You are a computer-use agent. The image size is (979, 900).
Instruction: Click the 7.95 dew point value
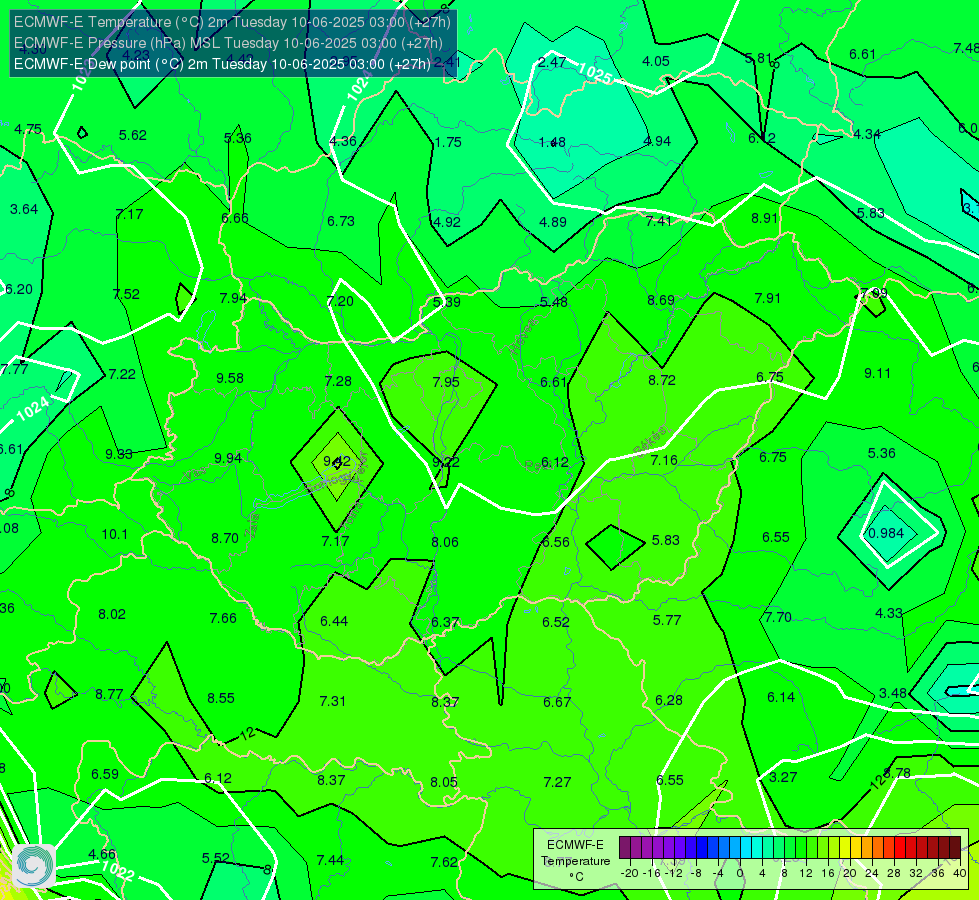446,382
